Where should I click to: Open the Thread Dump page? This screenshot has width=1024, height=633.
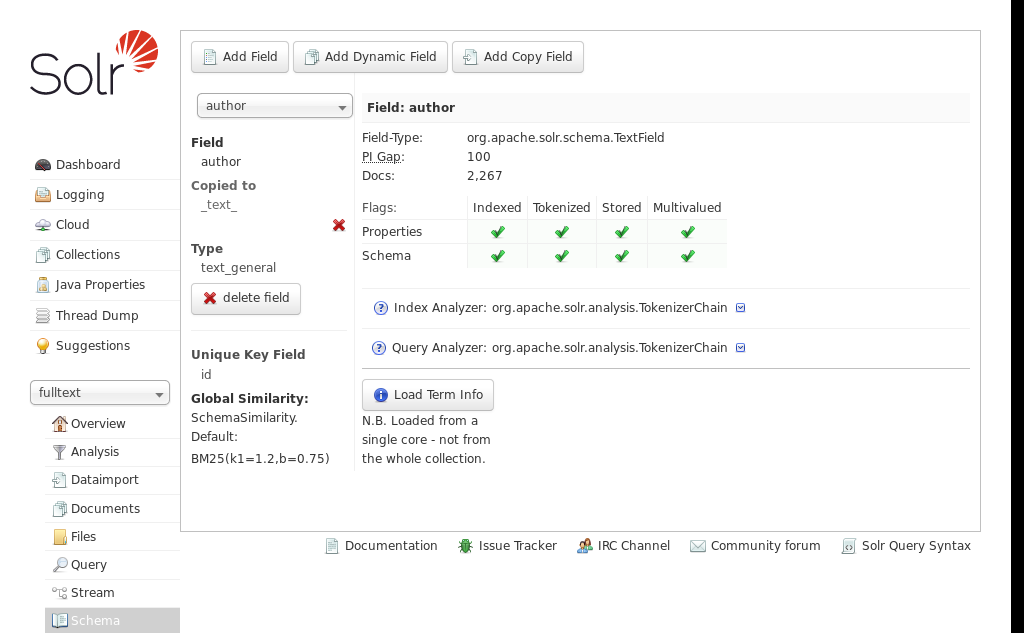[96, 316]
